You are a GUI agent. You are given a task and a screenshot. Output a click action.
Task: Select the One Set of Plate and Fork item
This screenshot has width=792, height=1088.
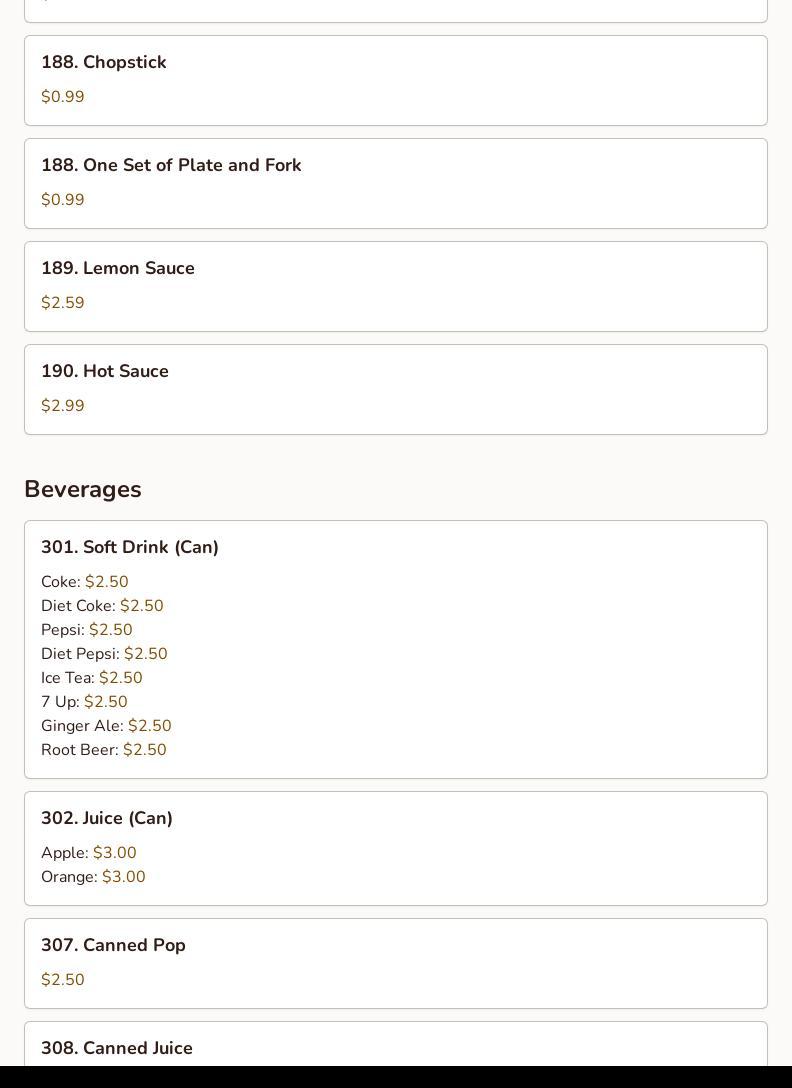coord(171,165)
